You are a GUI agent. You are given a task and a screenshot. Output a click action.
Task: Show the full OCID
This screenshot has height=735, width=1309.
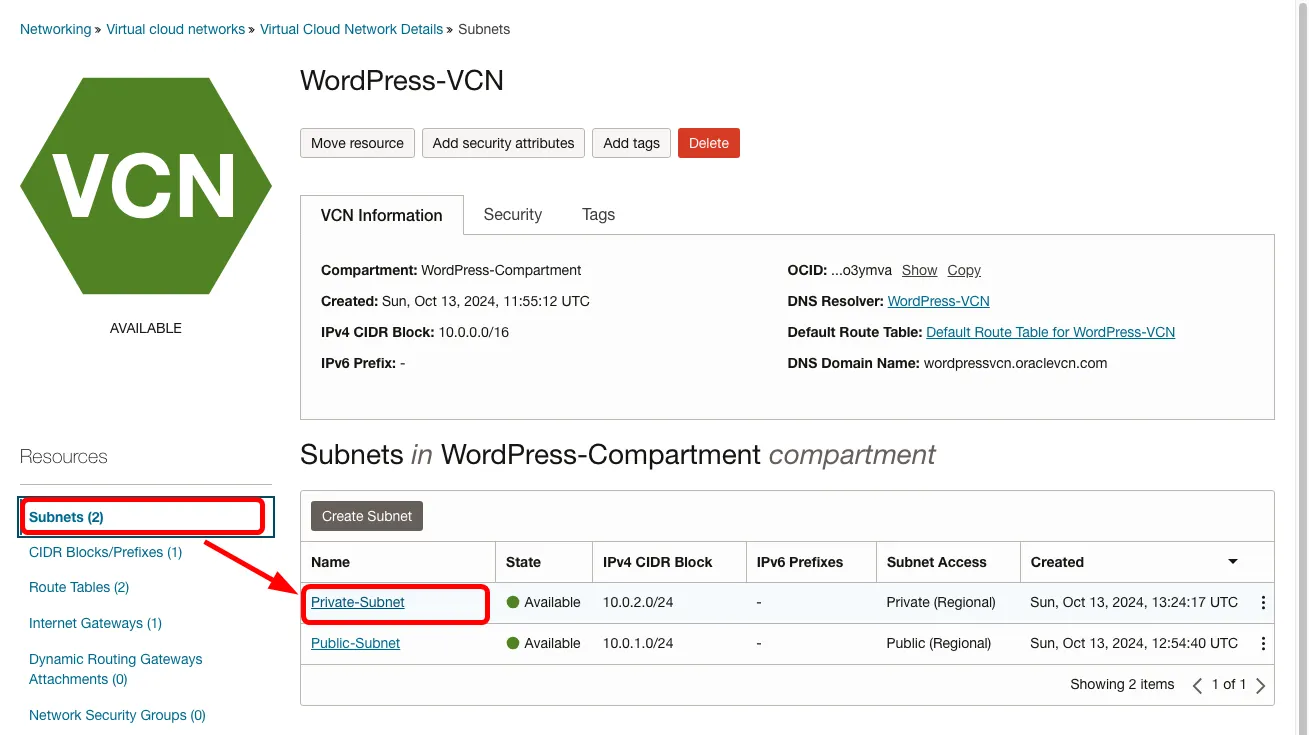click(919, 270)
